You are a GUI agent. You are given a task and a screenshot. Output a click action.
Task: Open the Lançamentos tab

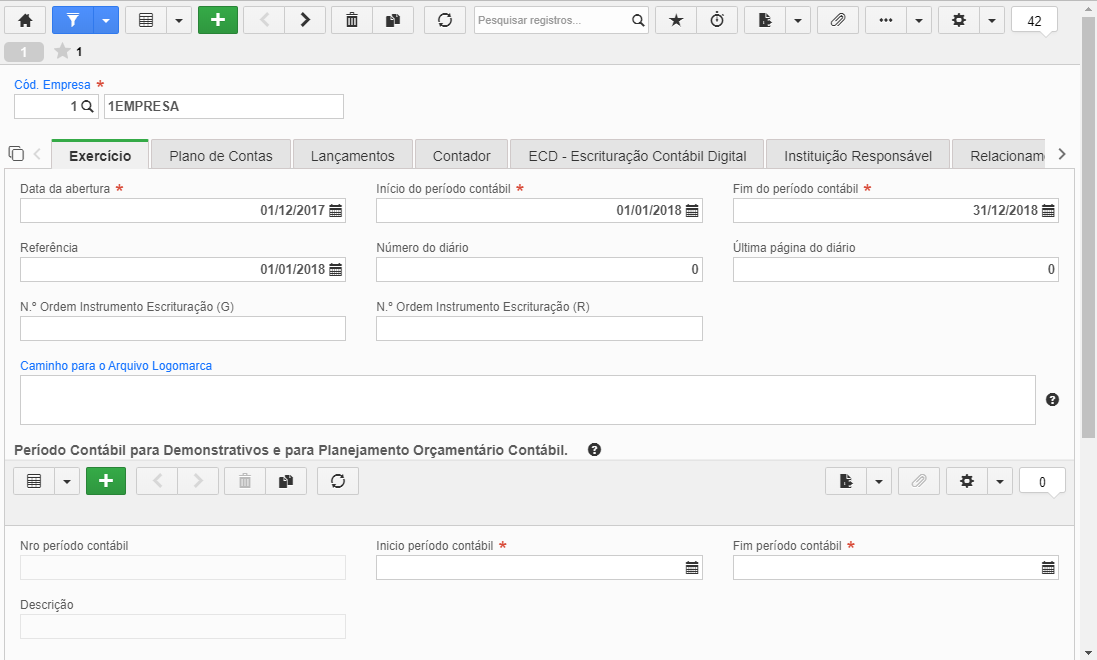(x=353, y=155)
